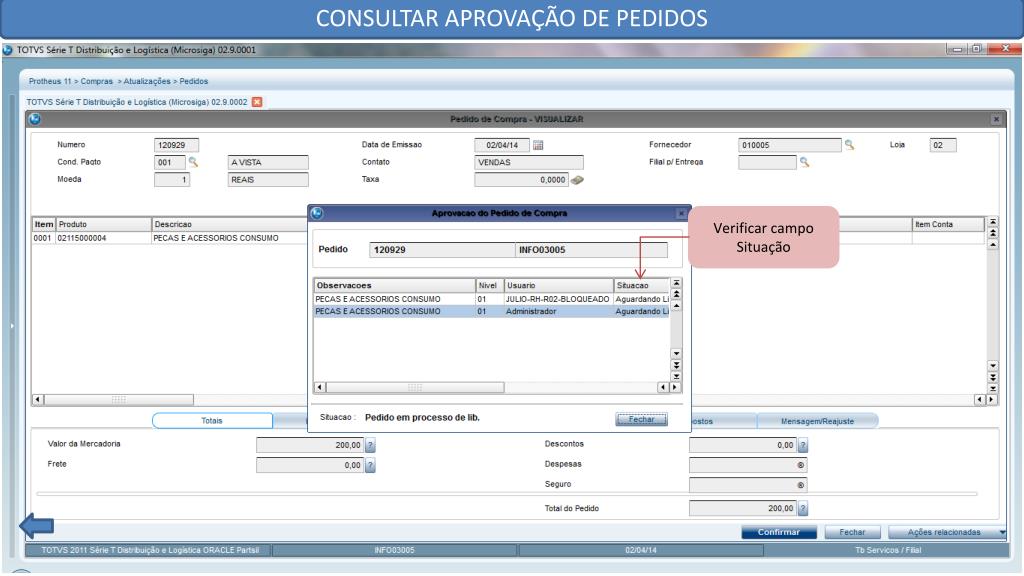The width and height of the screenshot is (1024, 576).
Task: Click the globe icon in Pedido de Compra title bar
Action: click(x=35, y=119)
